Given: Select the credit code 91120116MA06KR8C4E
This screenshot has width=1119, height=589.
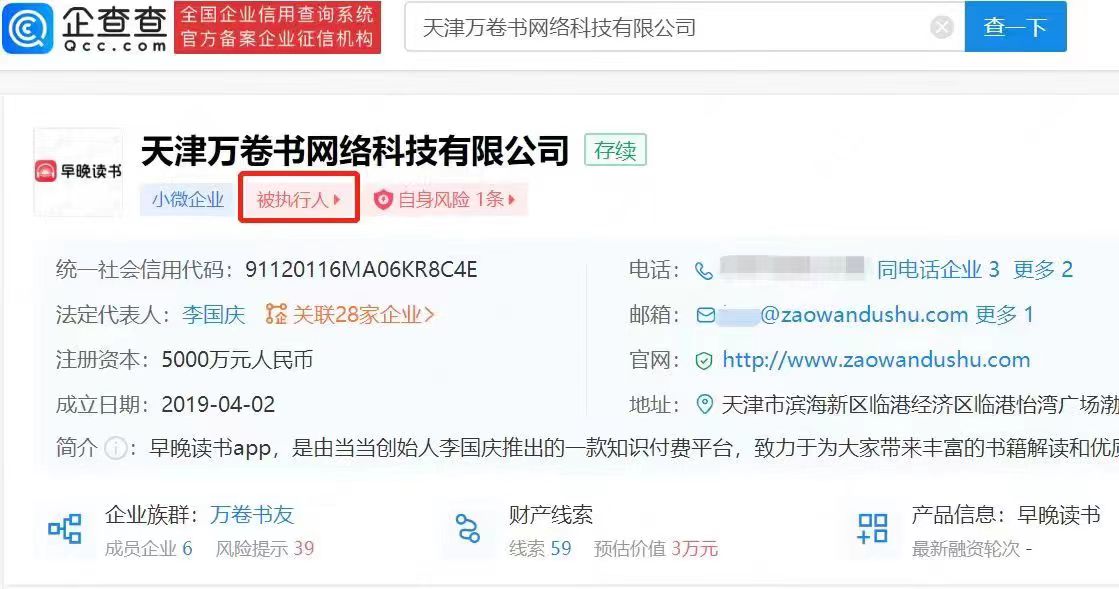Looking at the screenshot, I should tap(361, 270).
